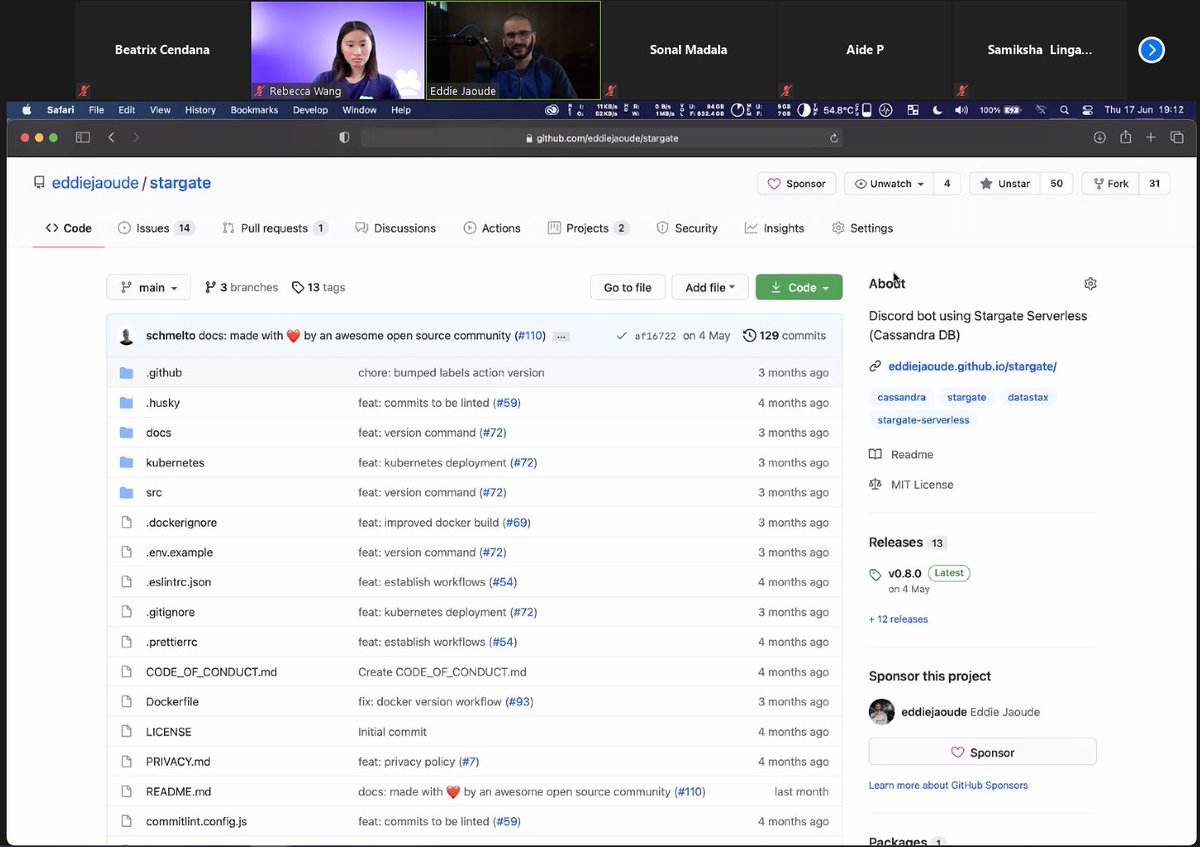This screenshot has width=1200, height=847.
Task: Click the Safari sidebar toggle icon
Action: tap(83, 137)
